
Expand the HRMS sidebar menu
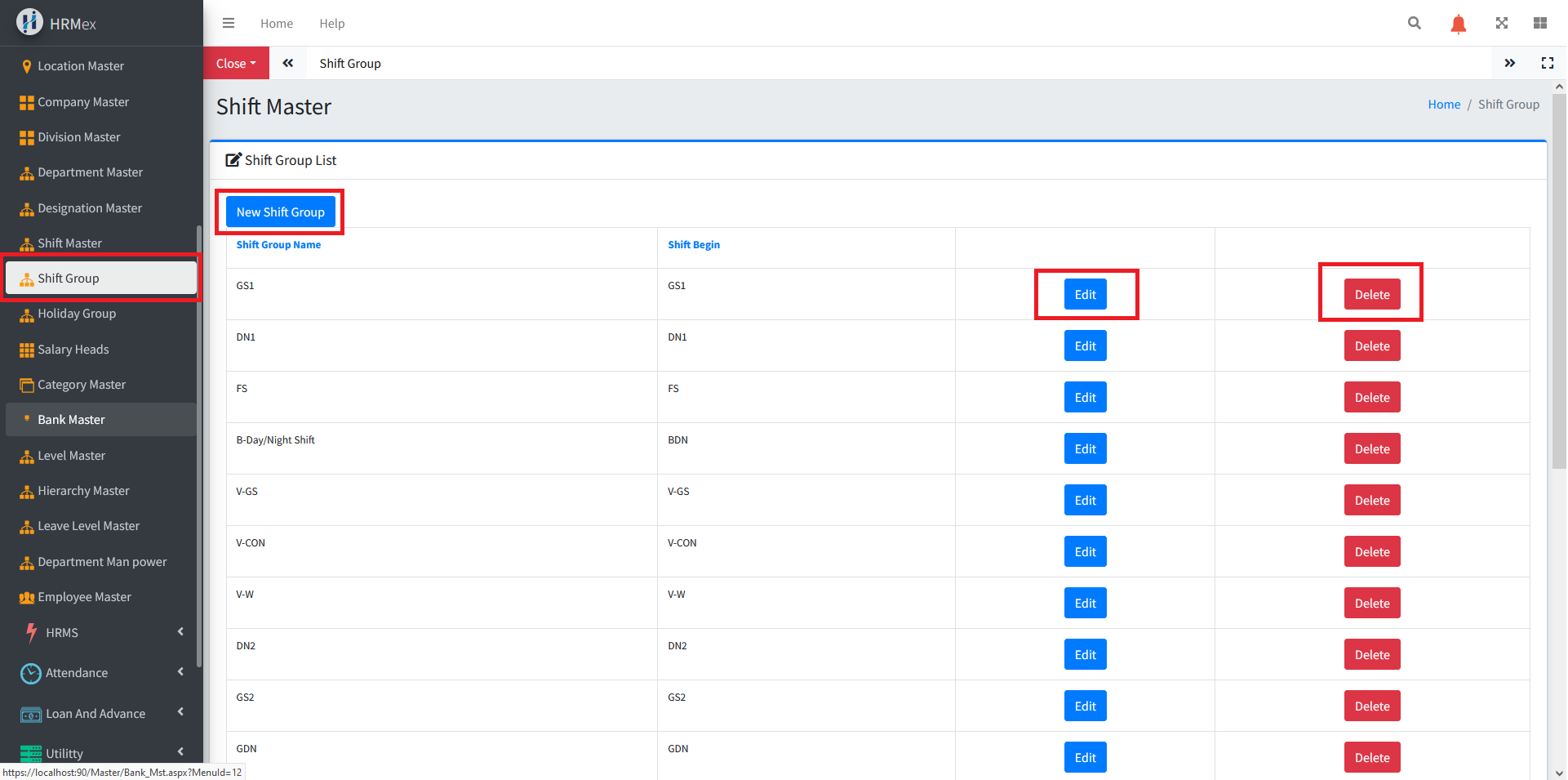pos(101,632)
